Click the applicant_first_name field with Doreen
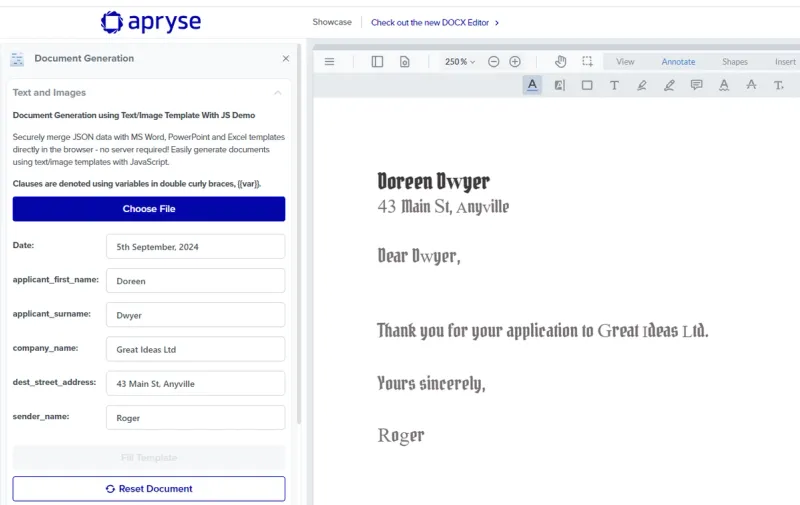This screenshot has width=800, height=505. tap(195, 281)
